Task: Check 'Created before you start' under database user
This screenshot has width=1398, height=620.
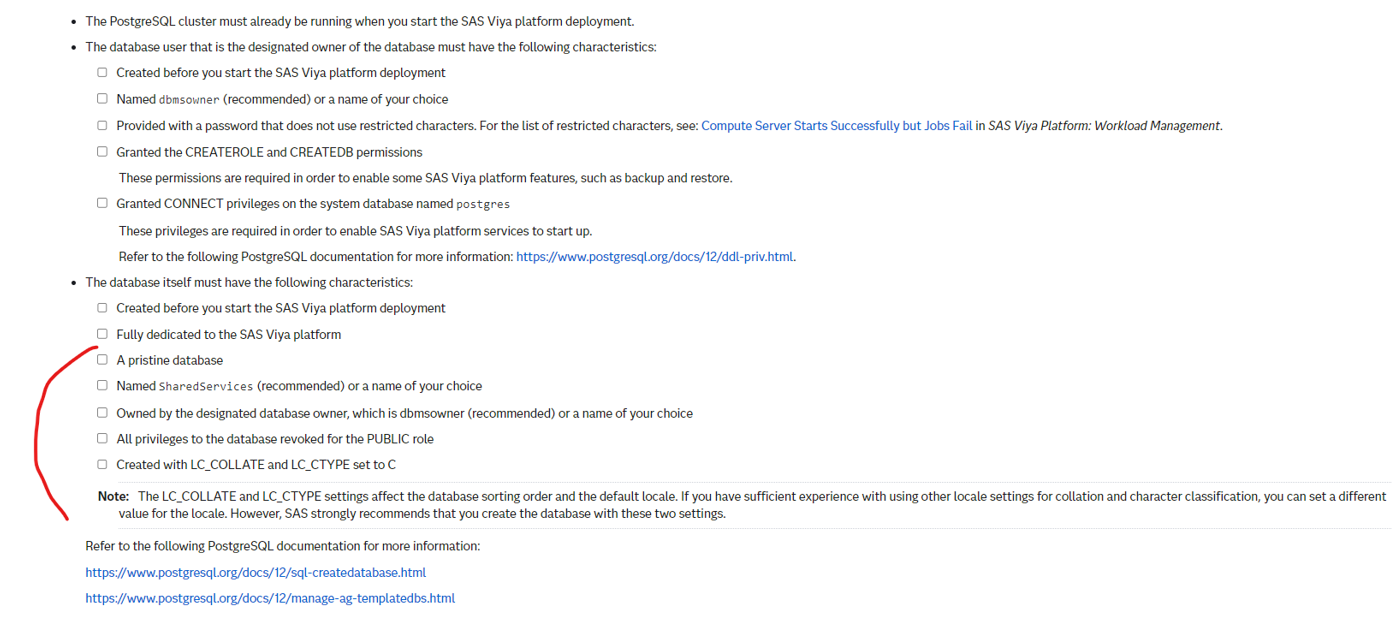Action: [102, 73]
